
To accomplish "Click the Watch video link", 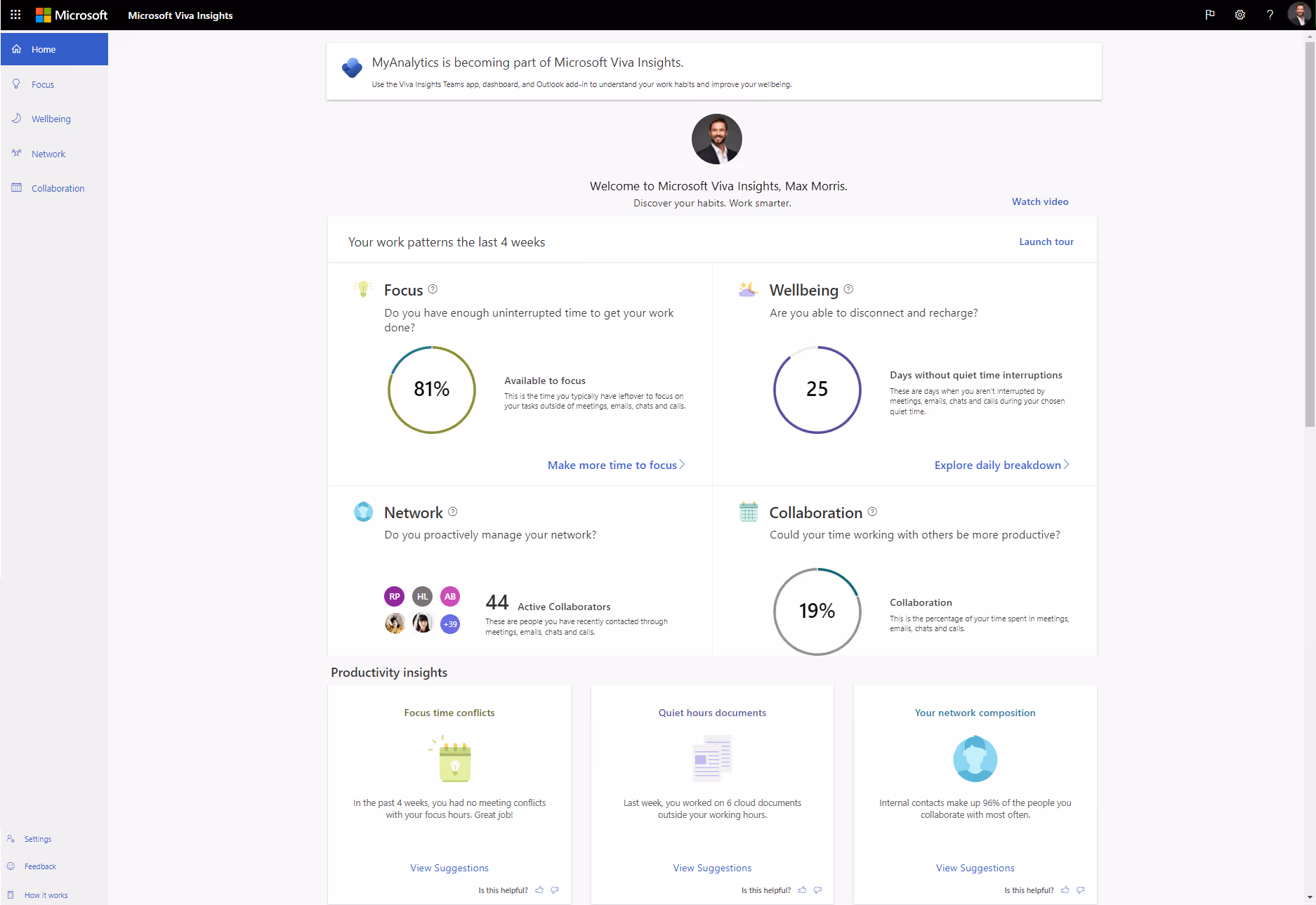I will (x=1040, y=202).
